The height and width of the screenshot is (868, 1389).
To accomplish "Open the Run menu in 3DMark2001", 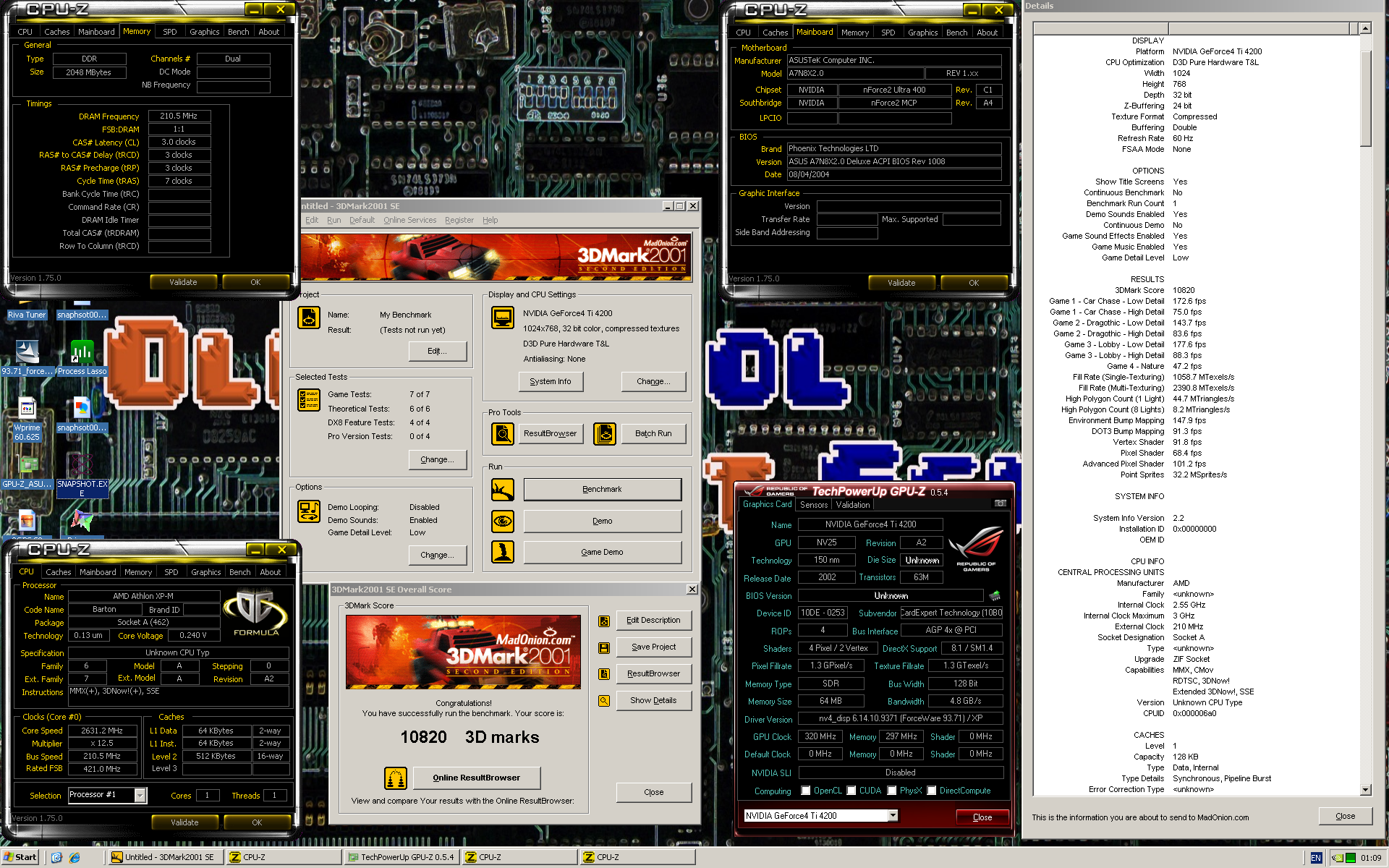I will (334, 220).
